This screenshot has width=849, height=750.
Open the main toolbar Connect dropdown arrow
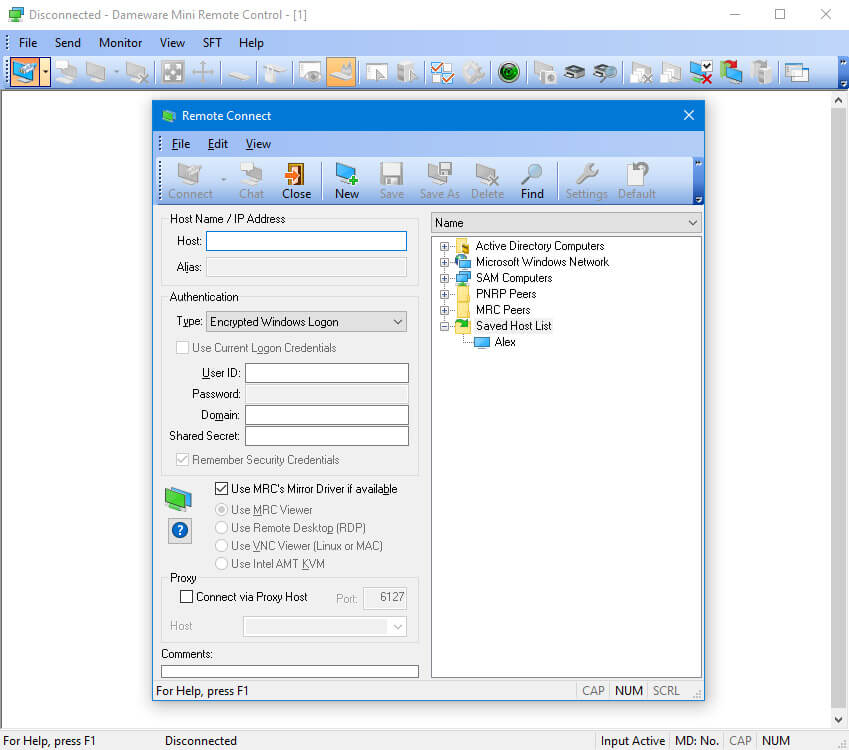(45, 72)
